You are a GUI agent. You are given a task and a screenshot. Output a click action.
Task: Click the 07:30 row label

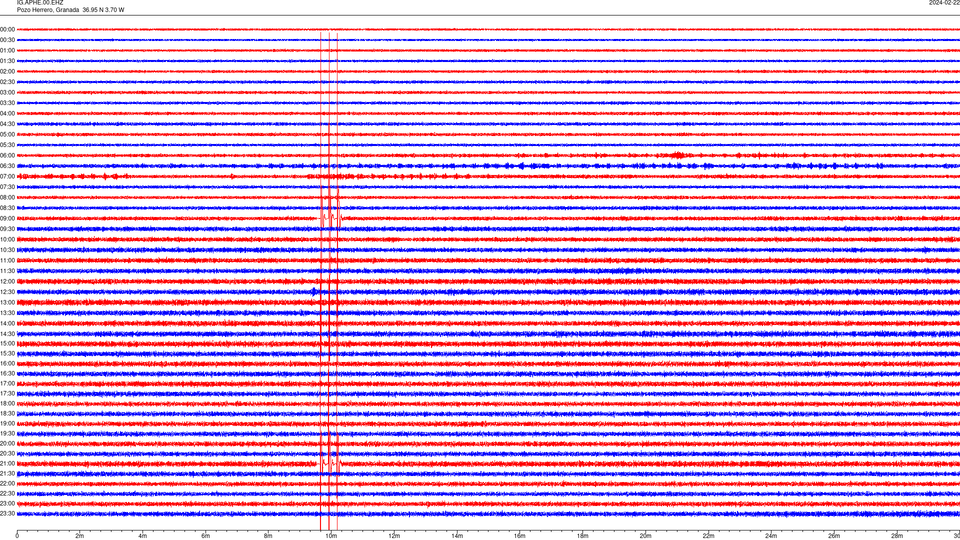[7, 187]
